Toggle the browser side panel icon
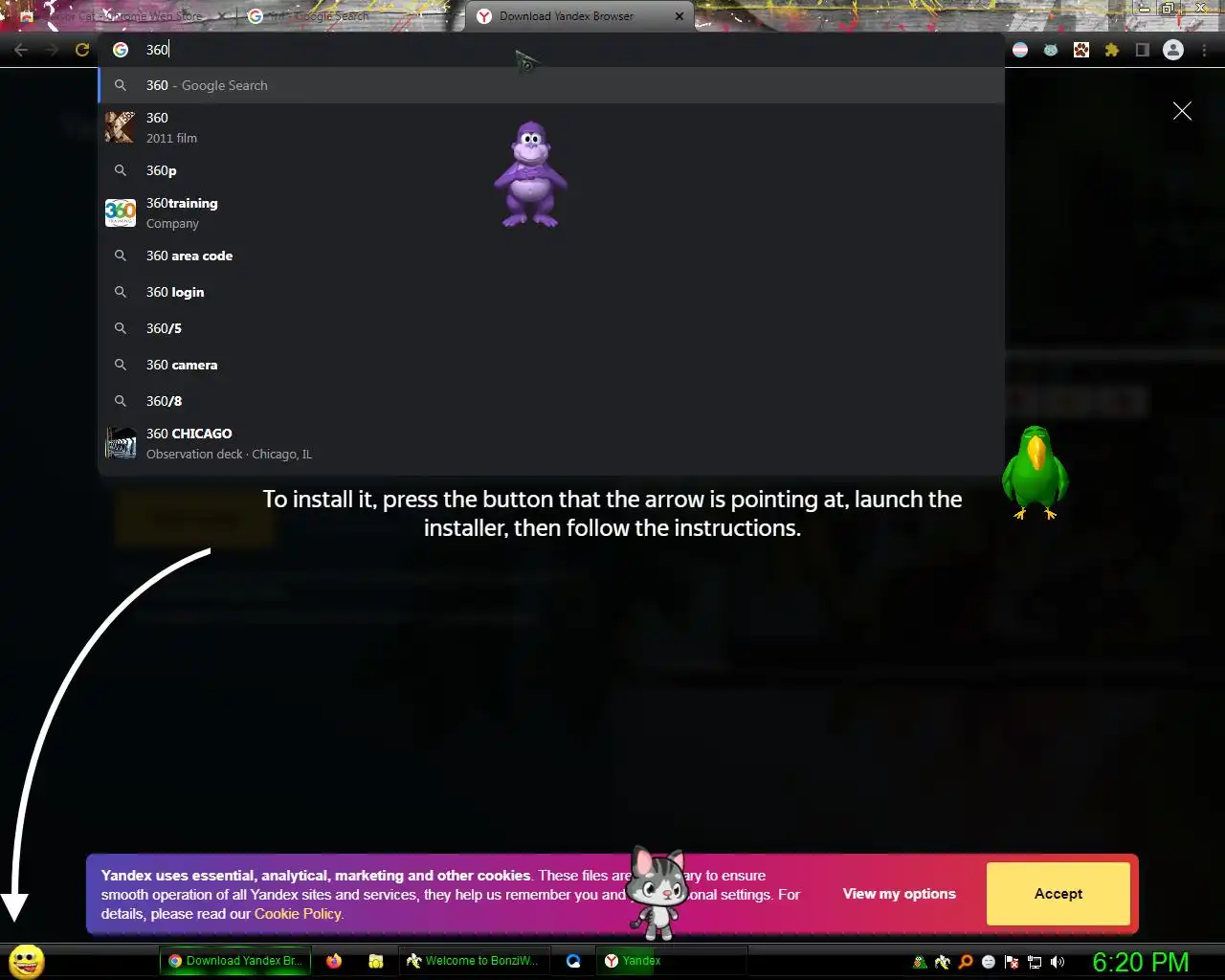The height and width of the screenshot is (980, 1225). [1142, 50]
